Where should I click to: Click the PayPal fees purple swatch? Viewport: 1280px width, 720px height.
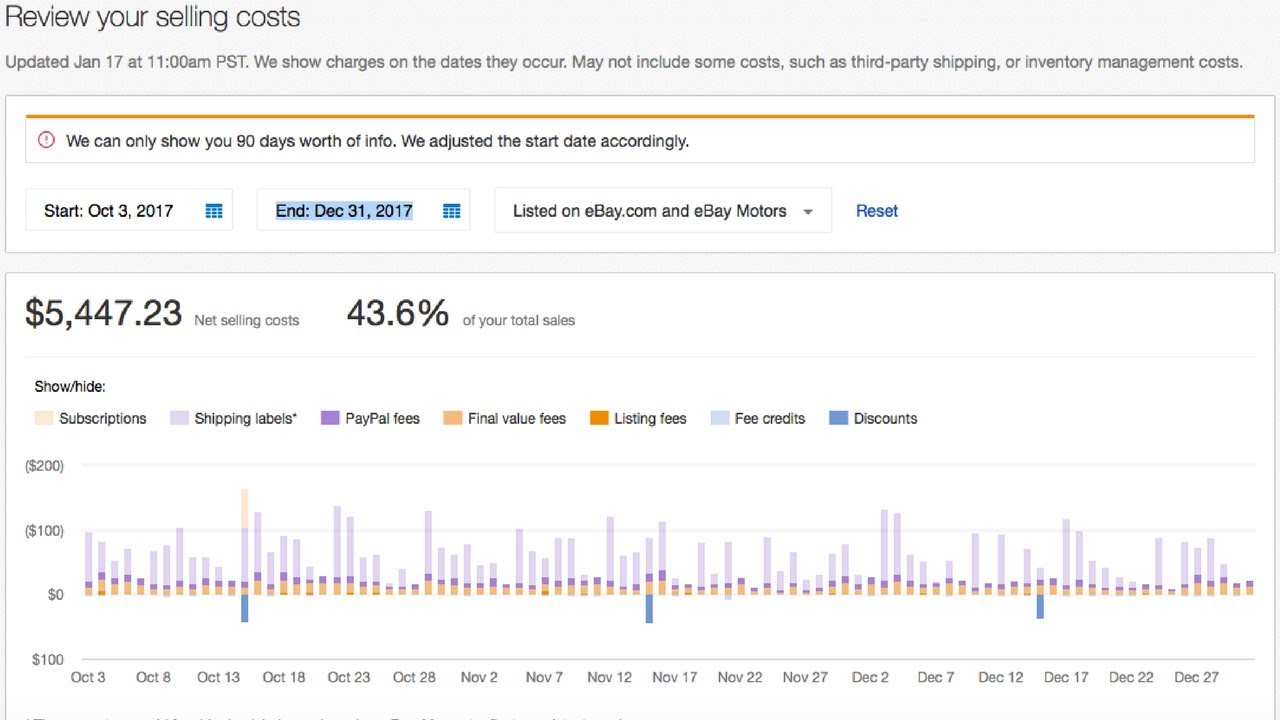[330, 419]
